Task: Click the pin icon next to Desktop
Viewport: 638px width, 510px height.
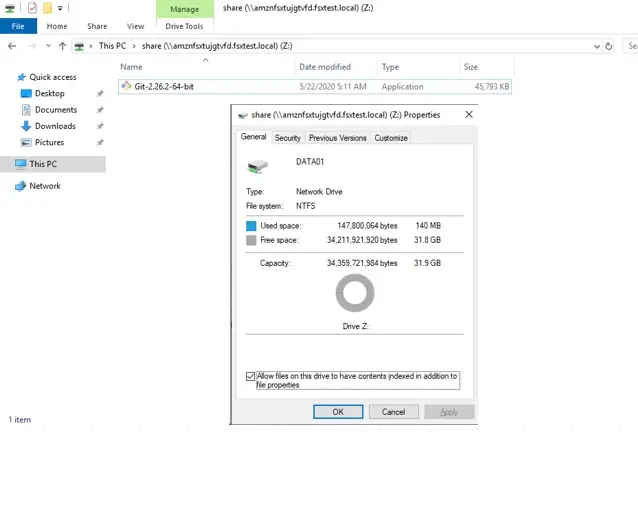Action: 100,94
